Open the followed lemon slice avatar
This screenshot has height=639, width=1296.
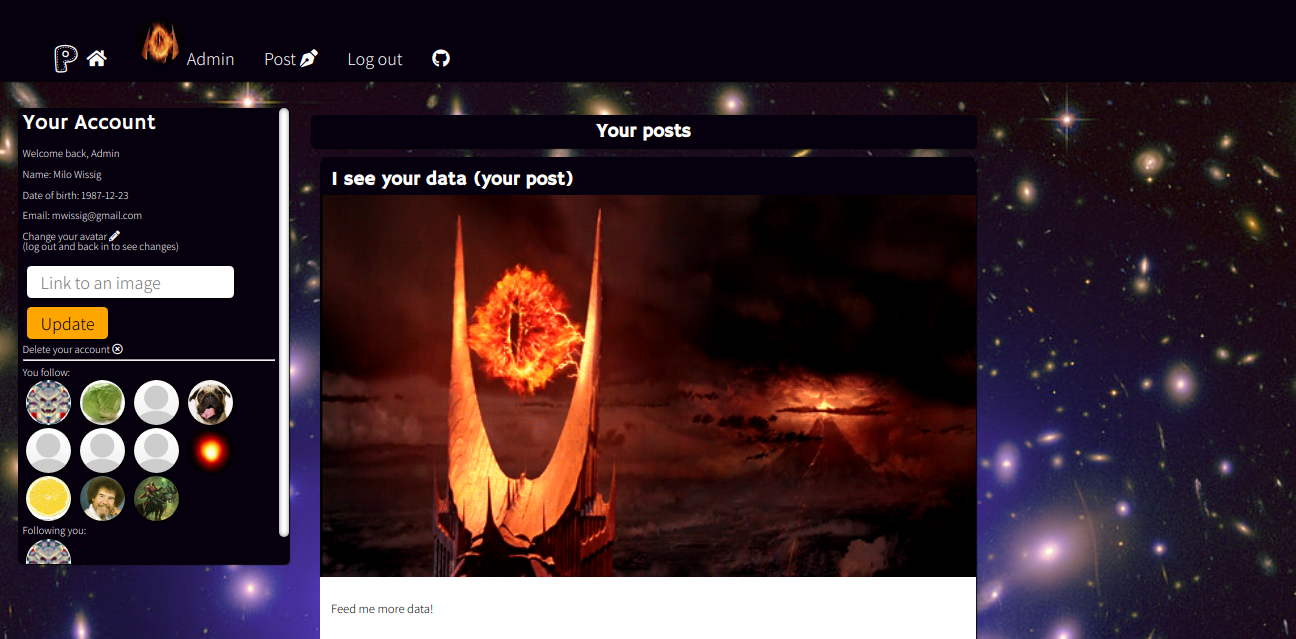pyautogui.click(x=48, y=498)
